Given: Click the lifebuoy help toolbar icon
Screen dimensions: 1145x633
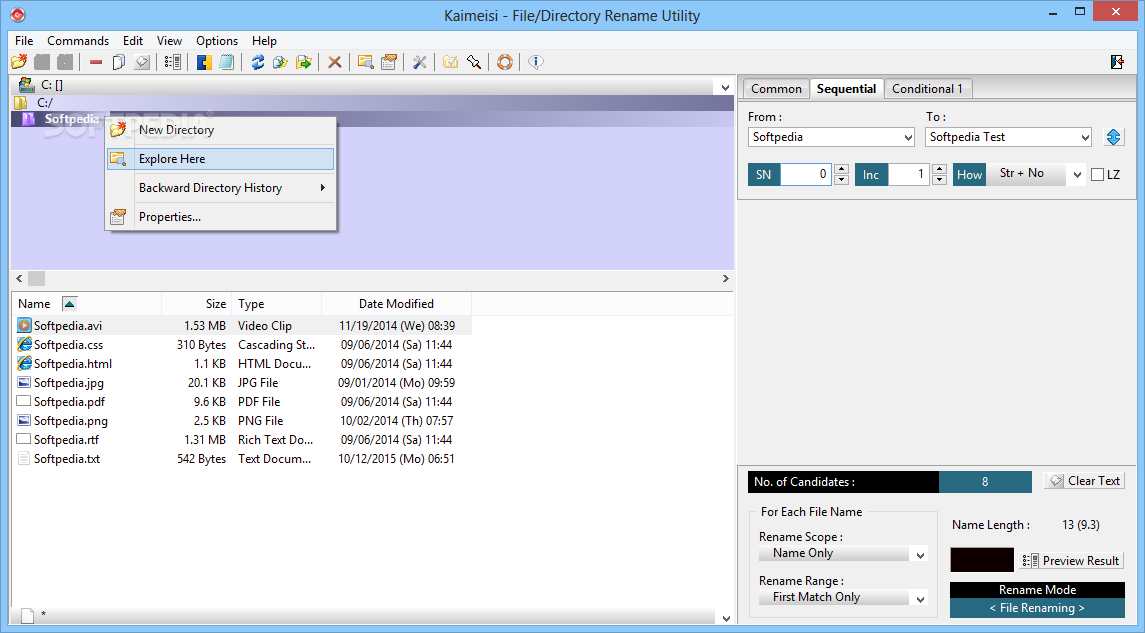Looking at the screenshot, I should (x=505, y=62).
